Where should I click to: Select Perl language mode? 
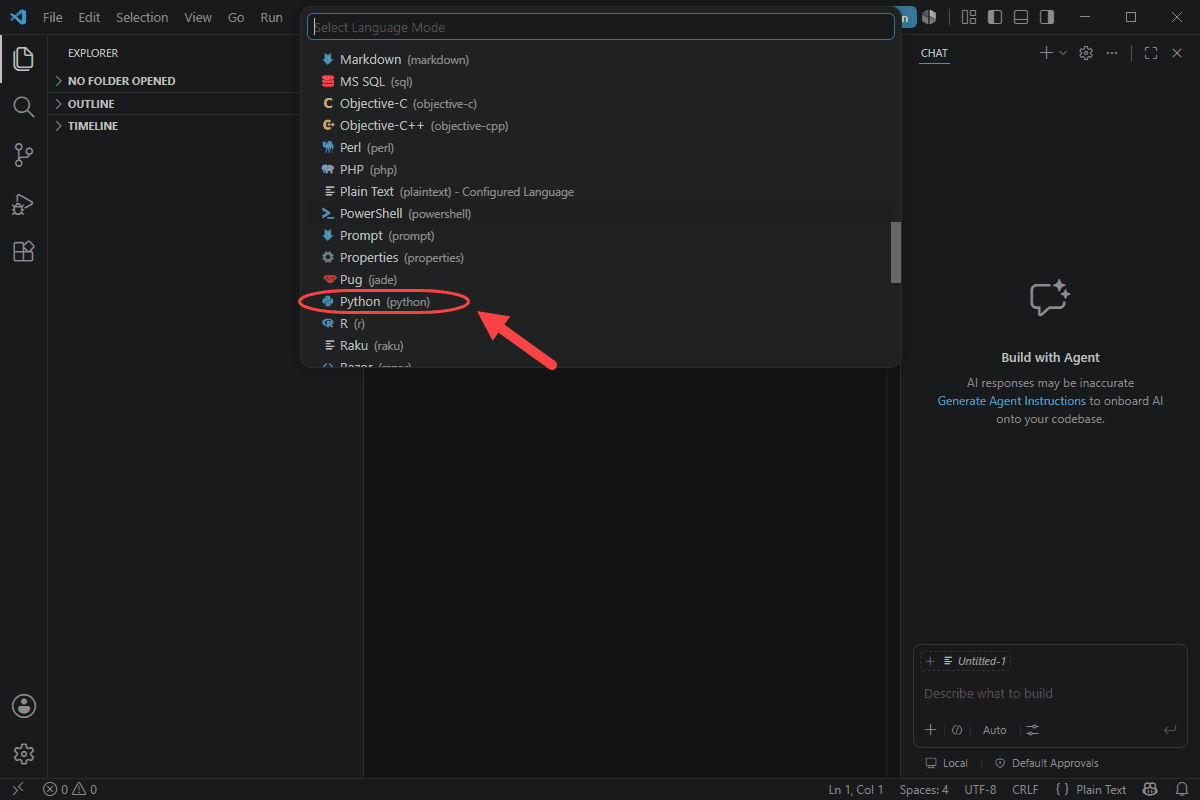point(600,148)
